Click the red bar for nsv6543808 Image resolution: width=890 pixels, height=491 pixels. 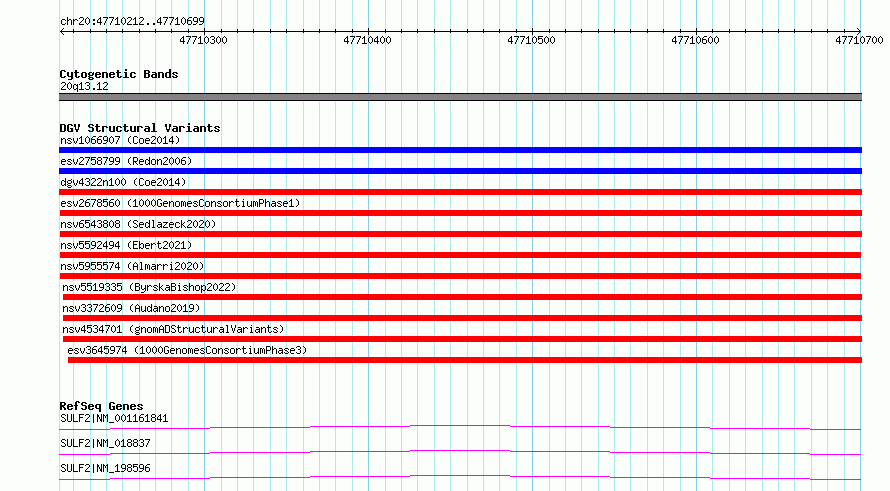[x=460, y=234]
